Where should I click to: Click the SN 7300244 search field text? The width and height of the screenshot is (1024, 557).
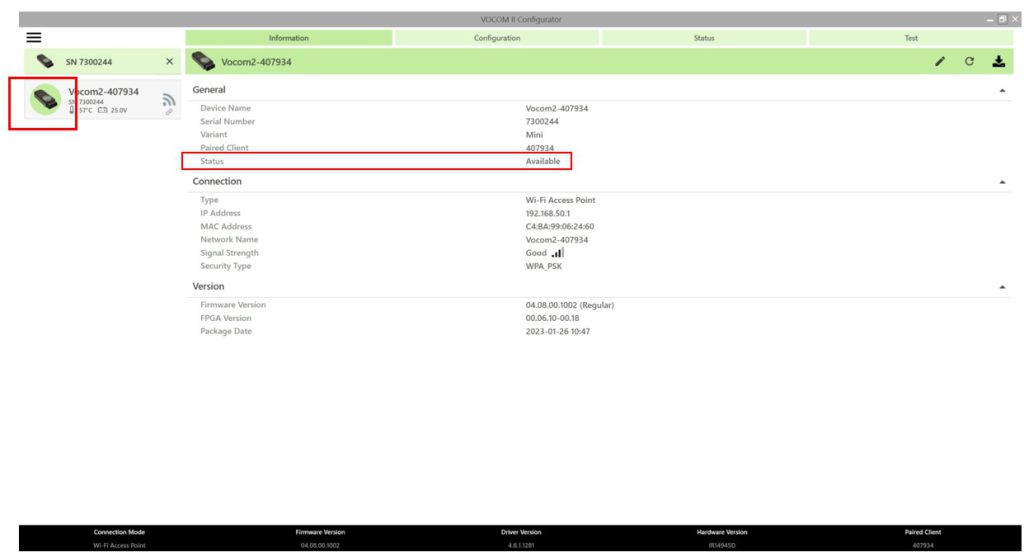pos(89,62)
